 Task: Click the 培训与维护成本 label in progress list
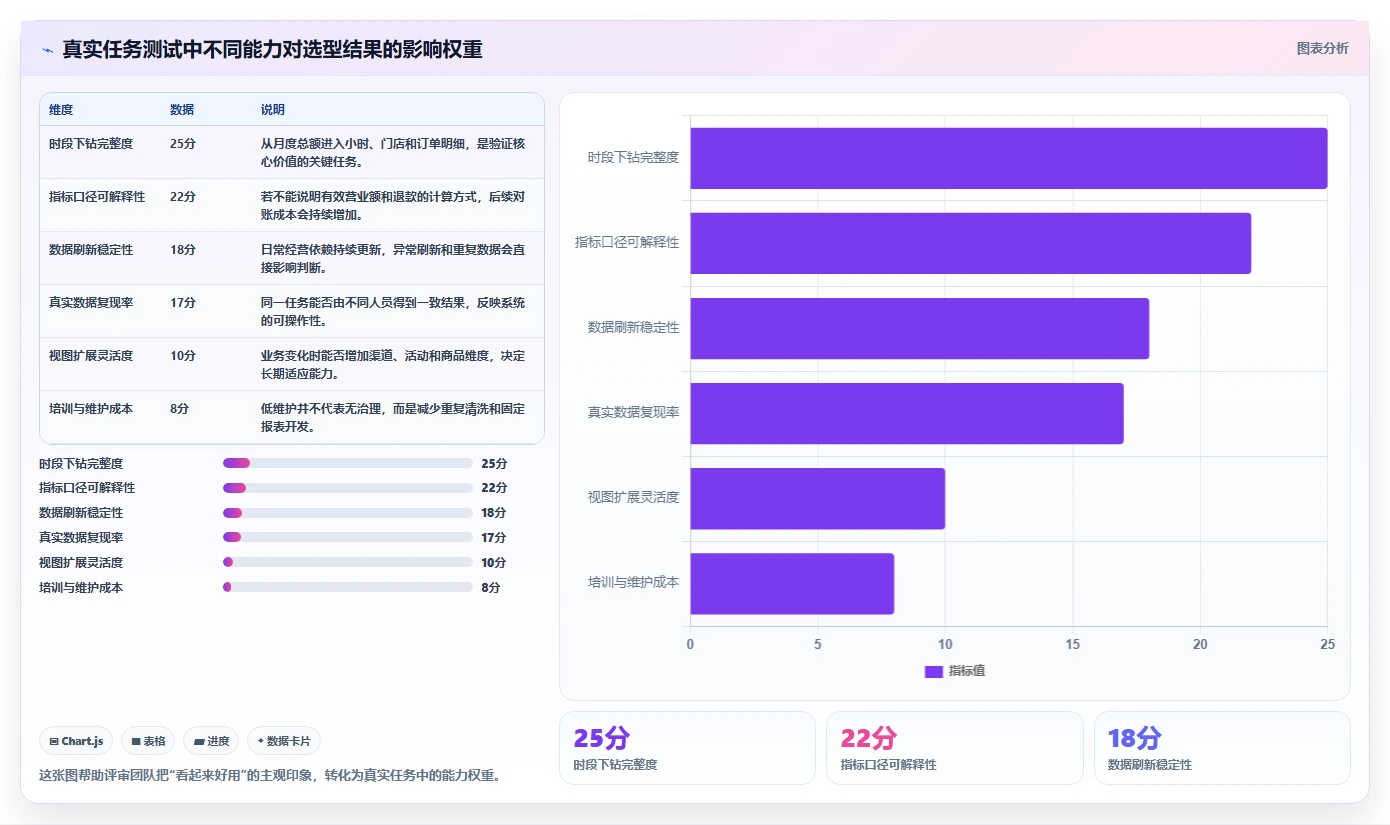81,588
